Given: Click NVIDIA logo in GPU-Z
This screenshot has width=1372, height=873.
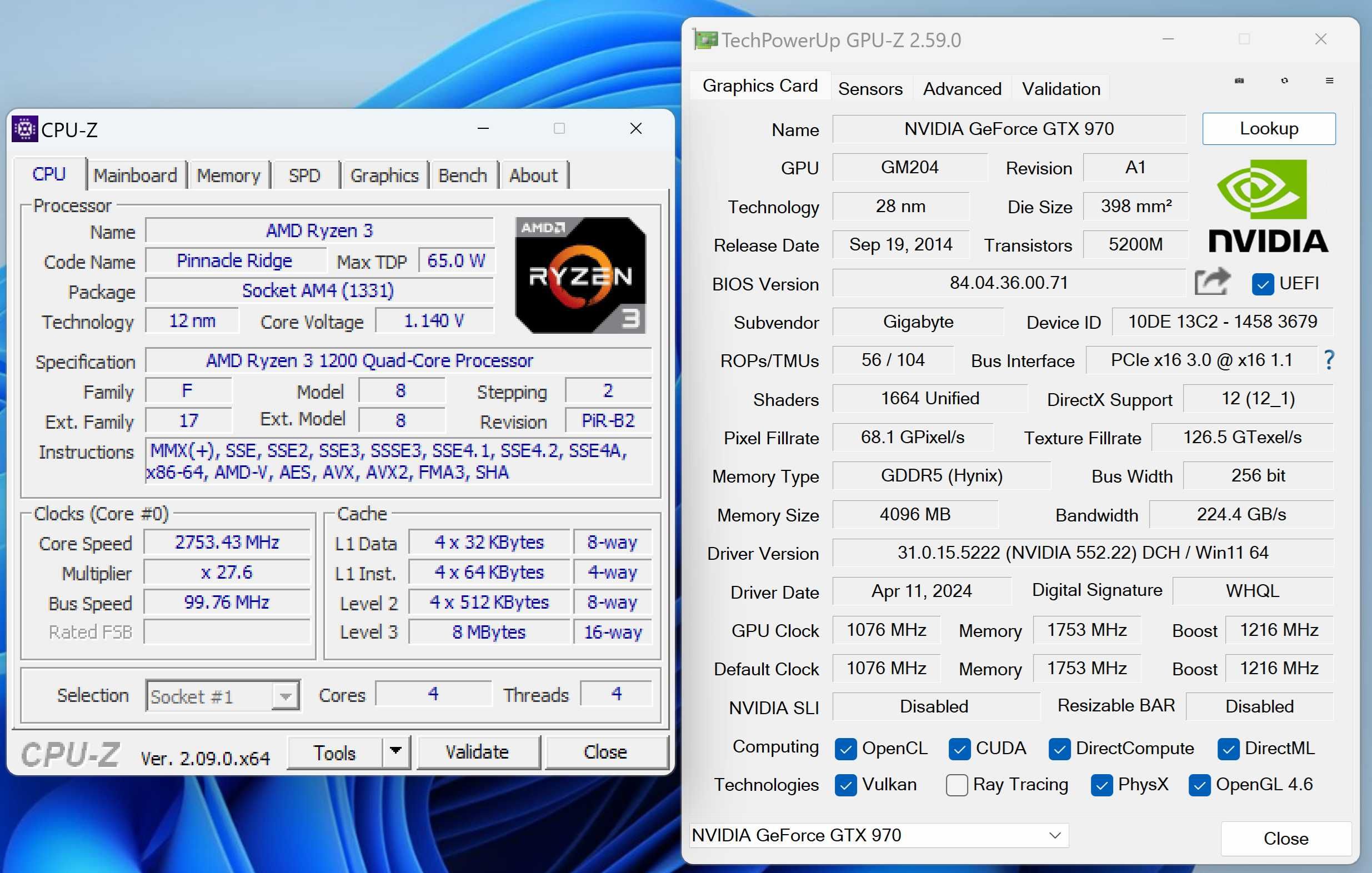Looking at the screenshot, I should click(1268, 206).
